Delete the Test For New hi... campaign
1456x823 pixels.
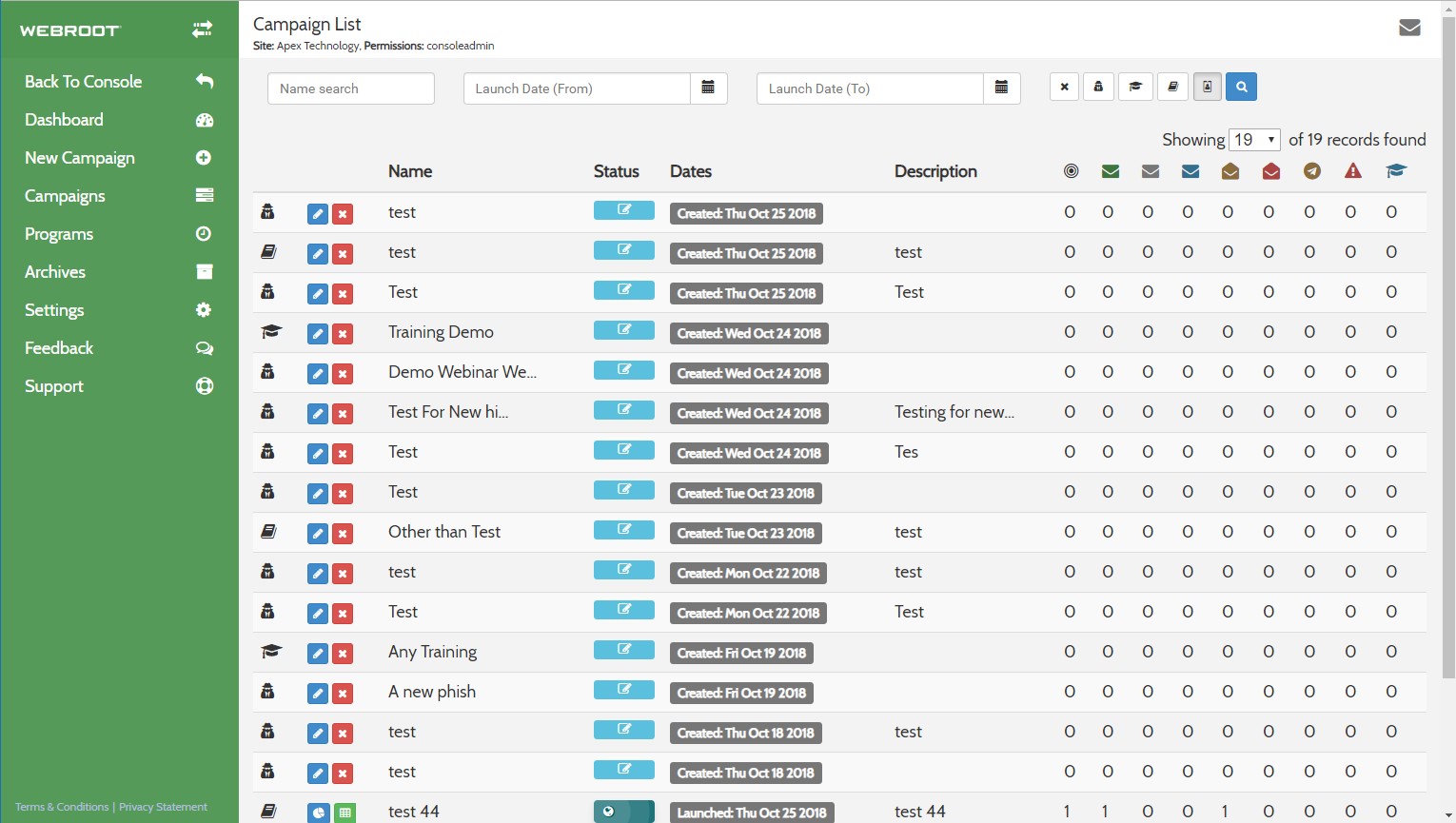pyautogui.click(x=343, y=414)
